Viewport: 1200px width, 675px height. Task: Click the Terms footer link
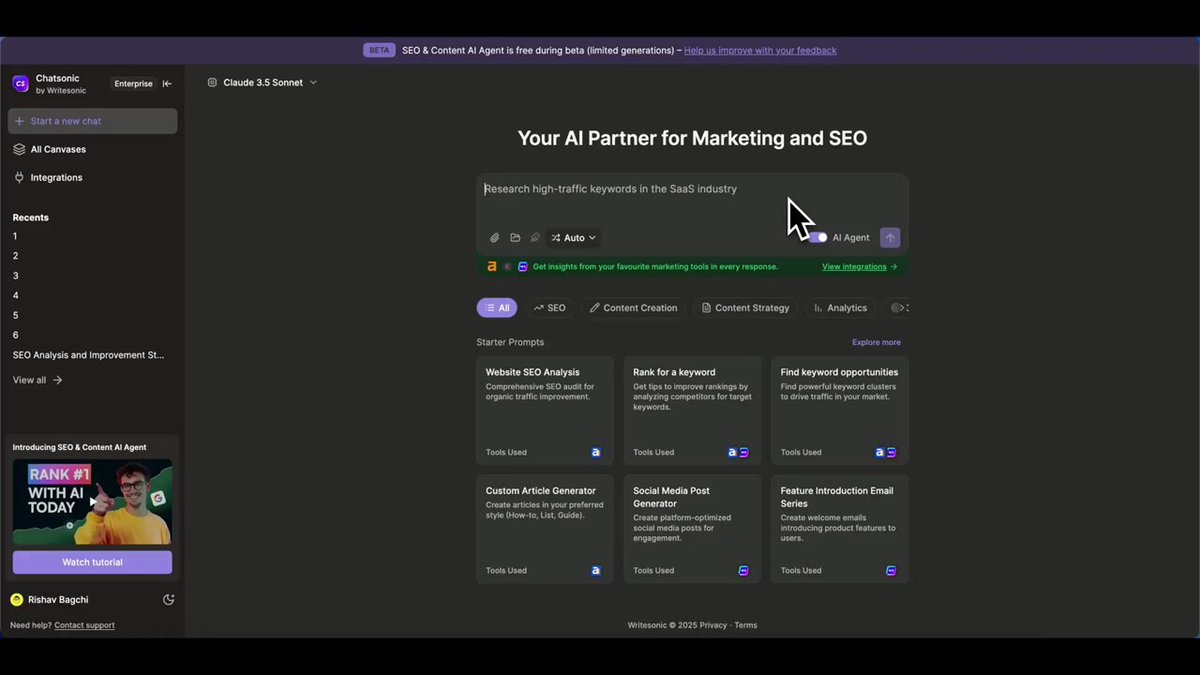(746, 625)
